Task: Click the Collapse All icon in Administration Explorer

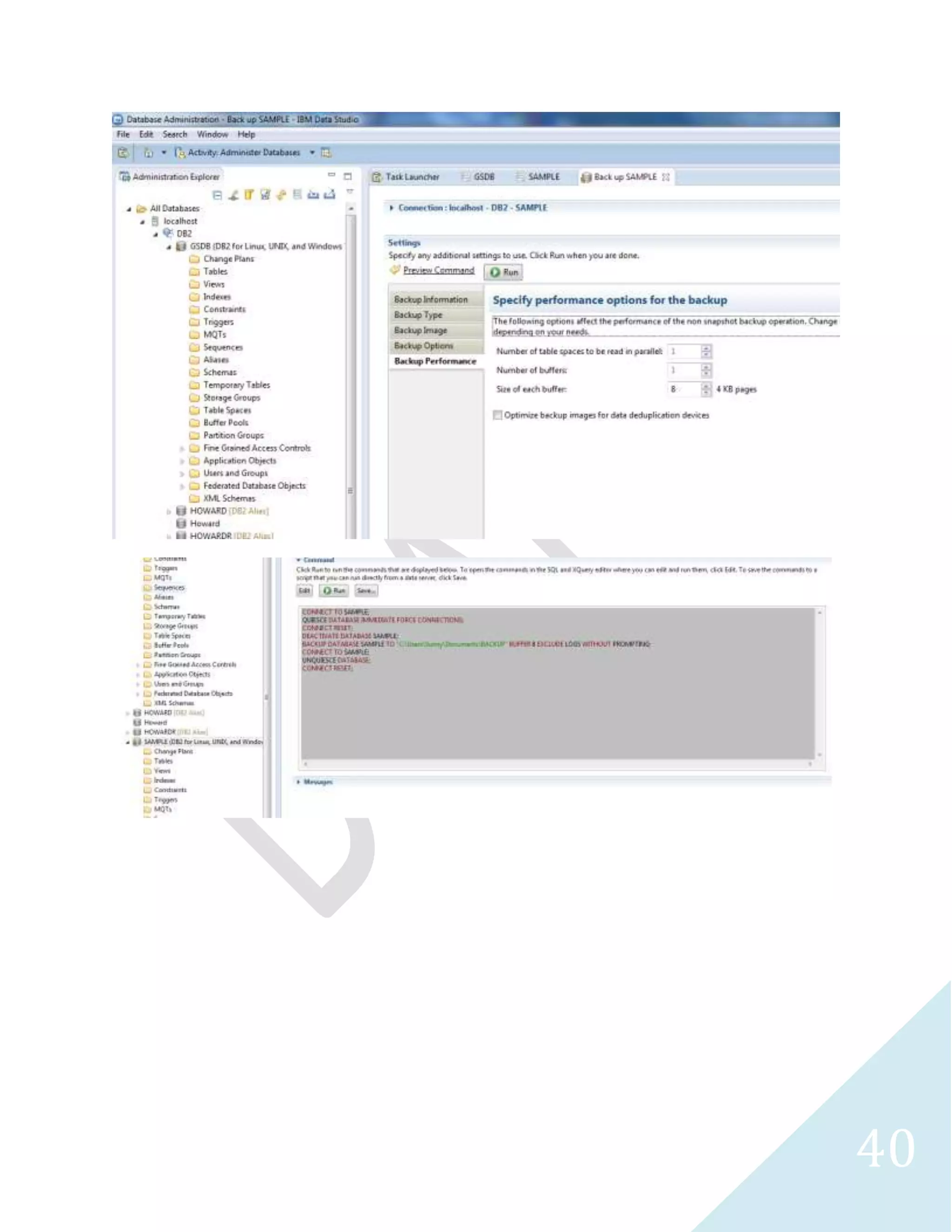Action: [217, 195]
